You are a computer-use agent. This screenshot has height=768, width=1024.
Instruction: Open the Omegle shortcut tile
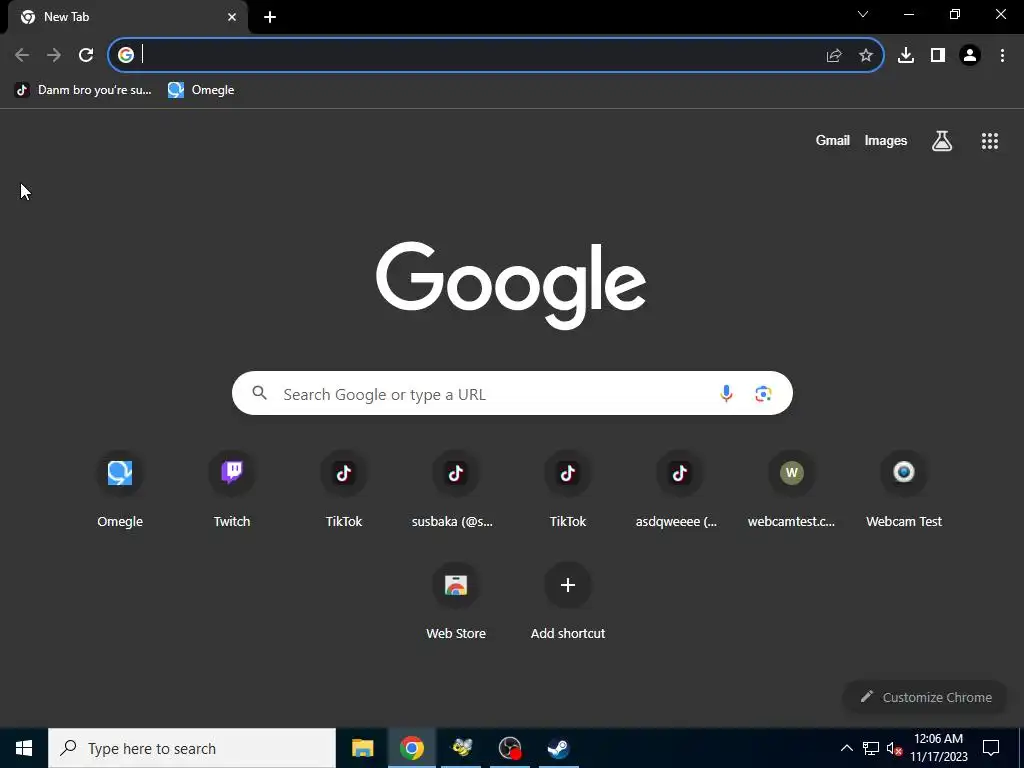(x=120, y=490)
